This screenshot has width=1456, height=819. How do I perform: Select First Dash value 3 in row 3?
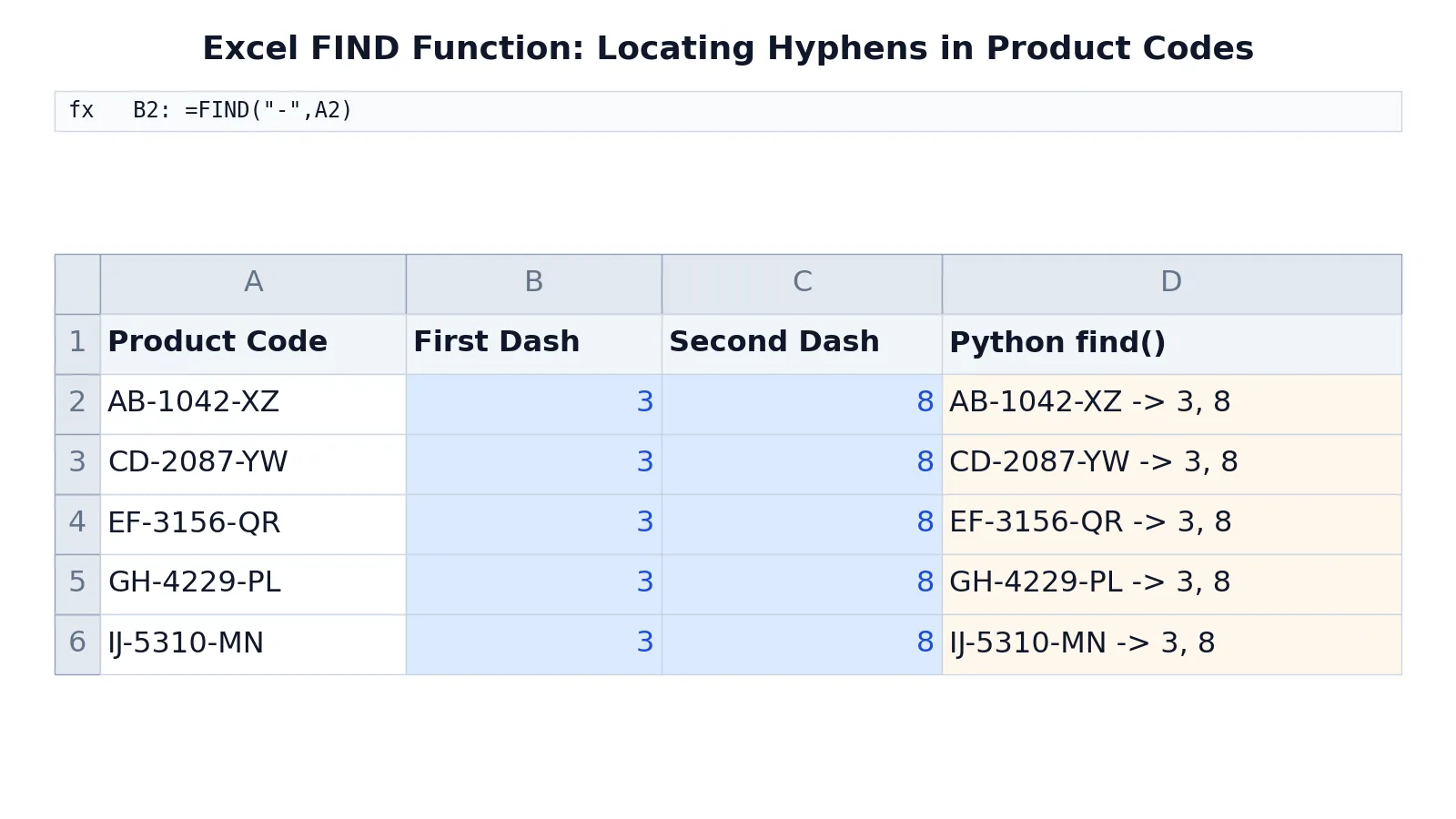533,464
